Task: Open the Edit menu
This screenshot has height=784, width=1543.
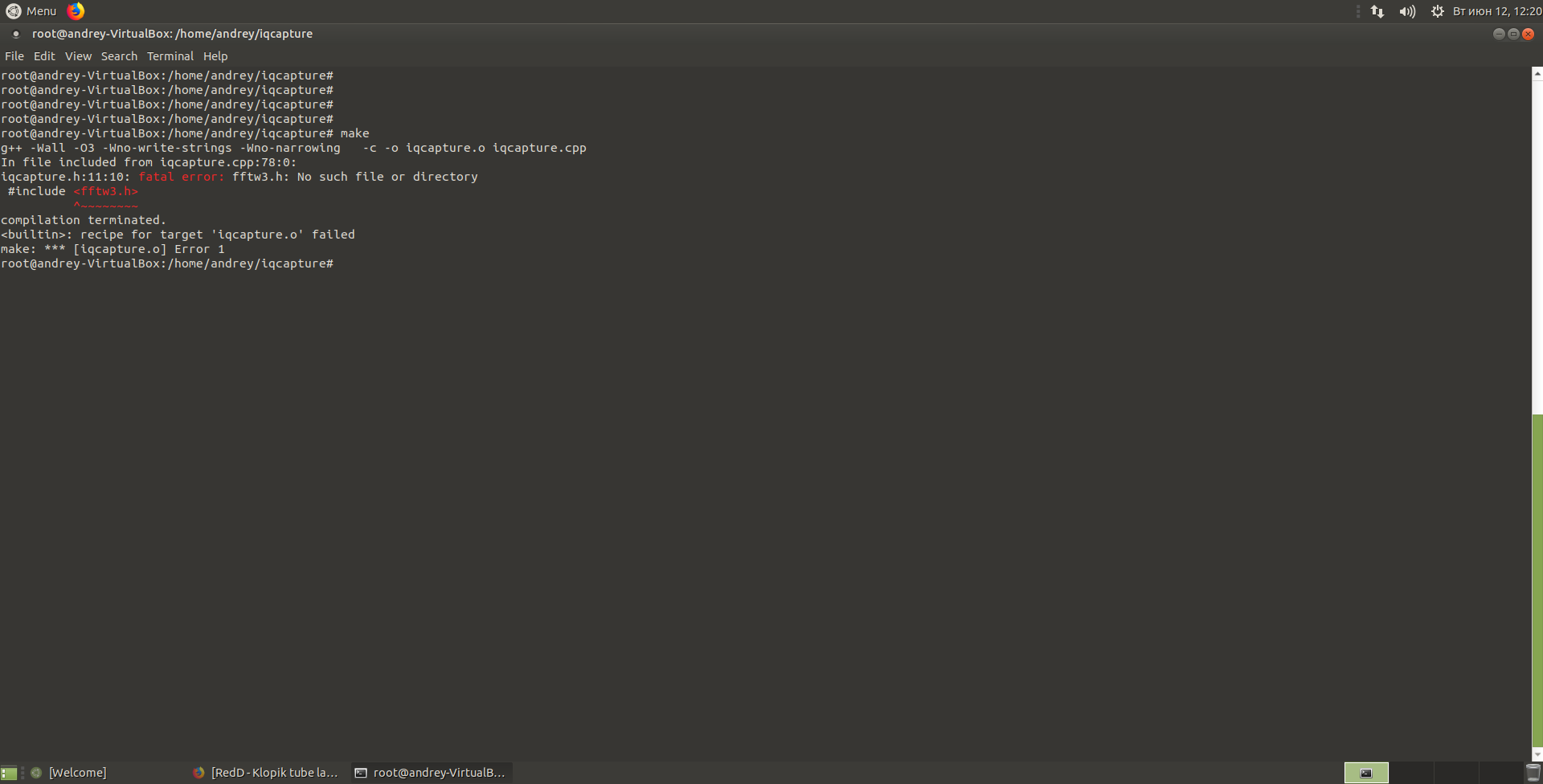Action: [x=44, y=56]
